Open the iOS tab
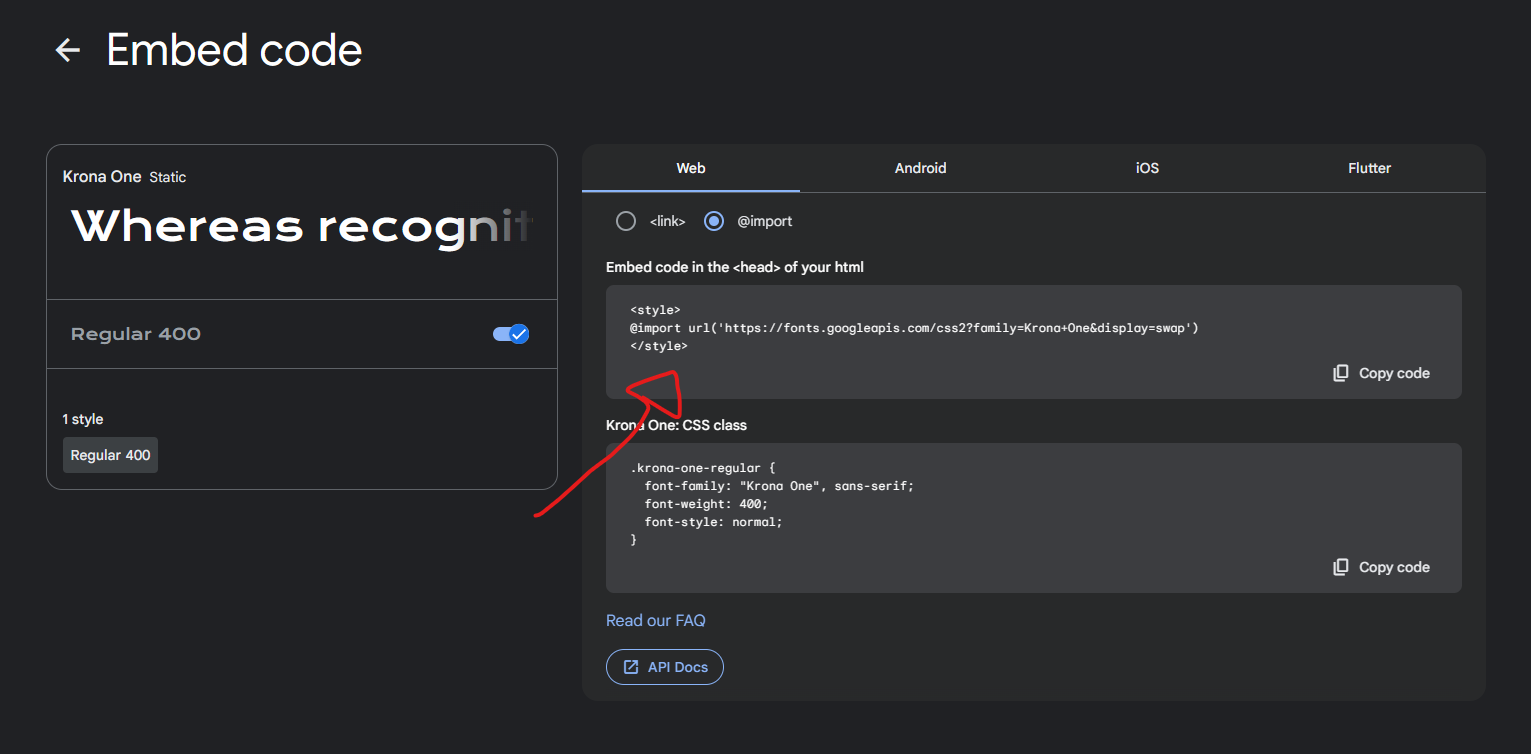The width and height of the screenshot is (1531, 754). click(x=1147, y=168)
